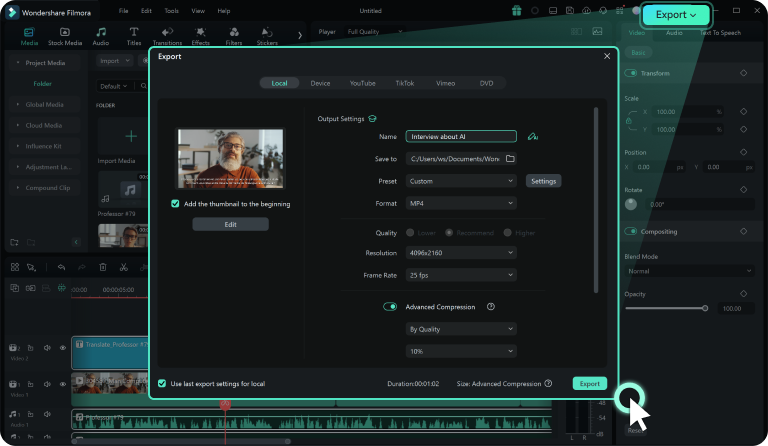The width and height of the screenshot is (768, 446).
Task: Open the Effects tool icon
Action: click(200, 36)
